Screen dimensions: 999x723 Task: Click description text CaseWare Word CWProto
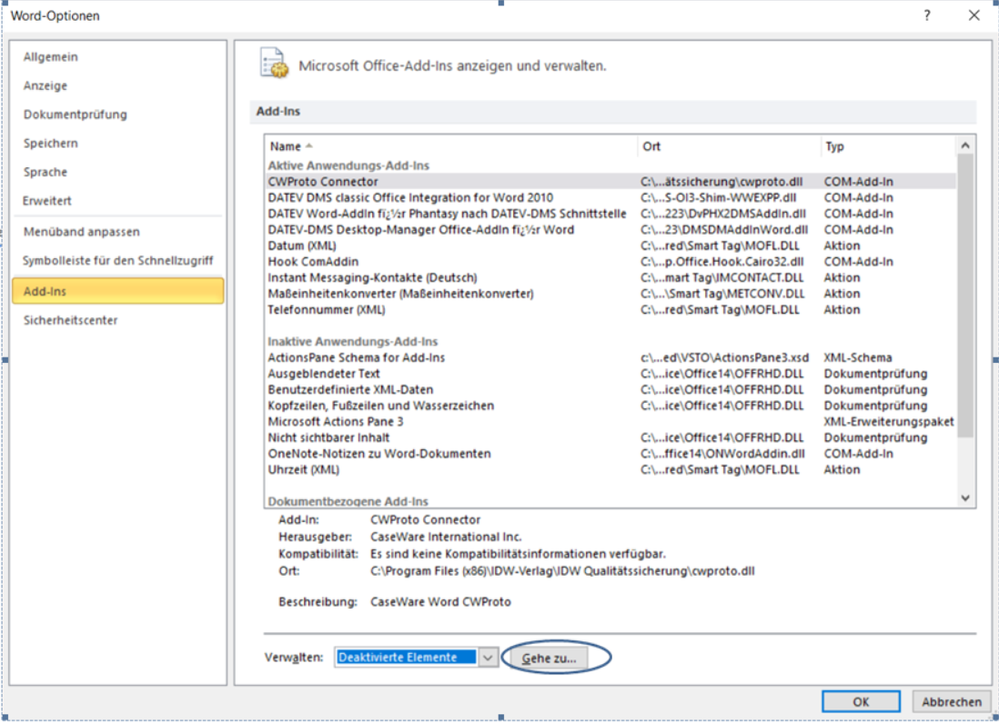(x=441, y=601)
